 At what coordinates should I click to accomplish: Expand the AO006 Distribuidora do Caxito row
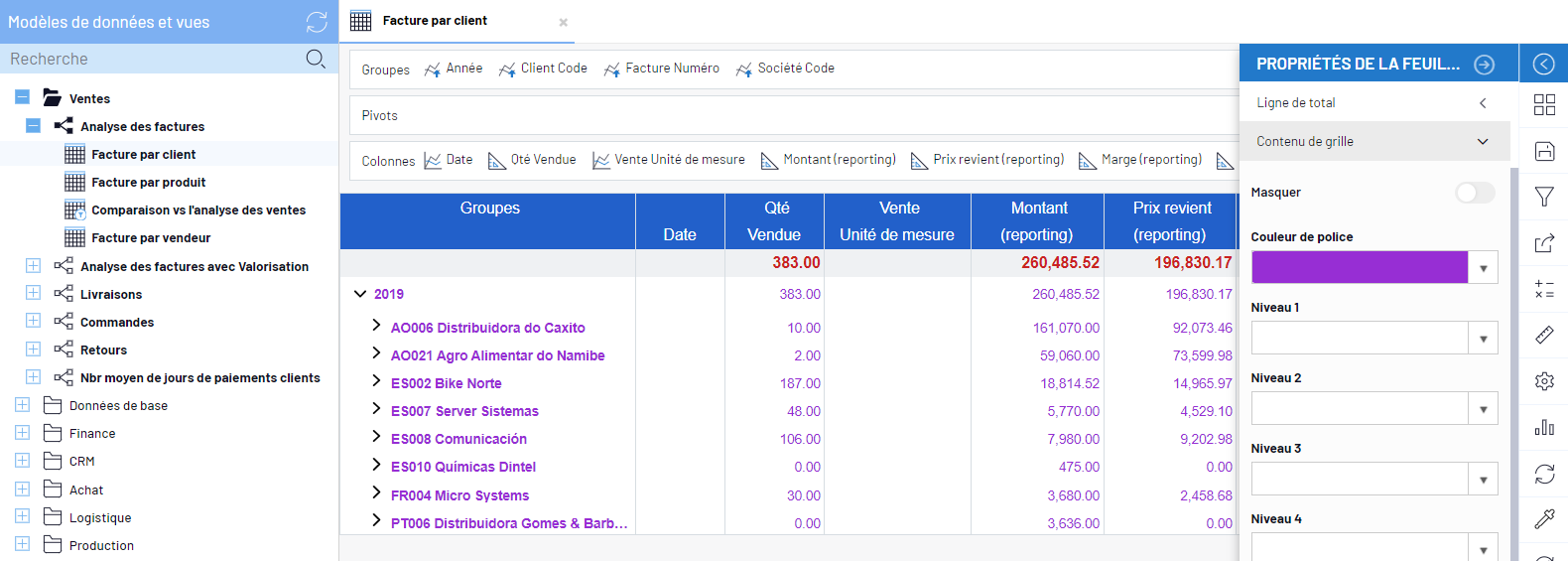376,326
